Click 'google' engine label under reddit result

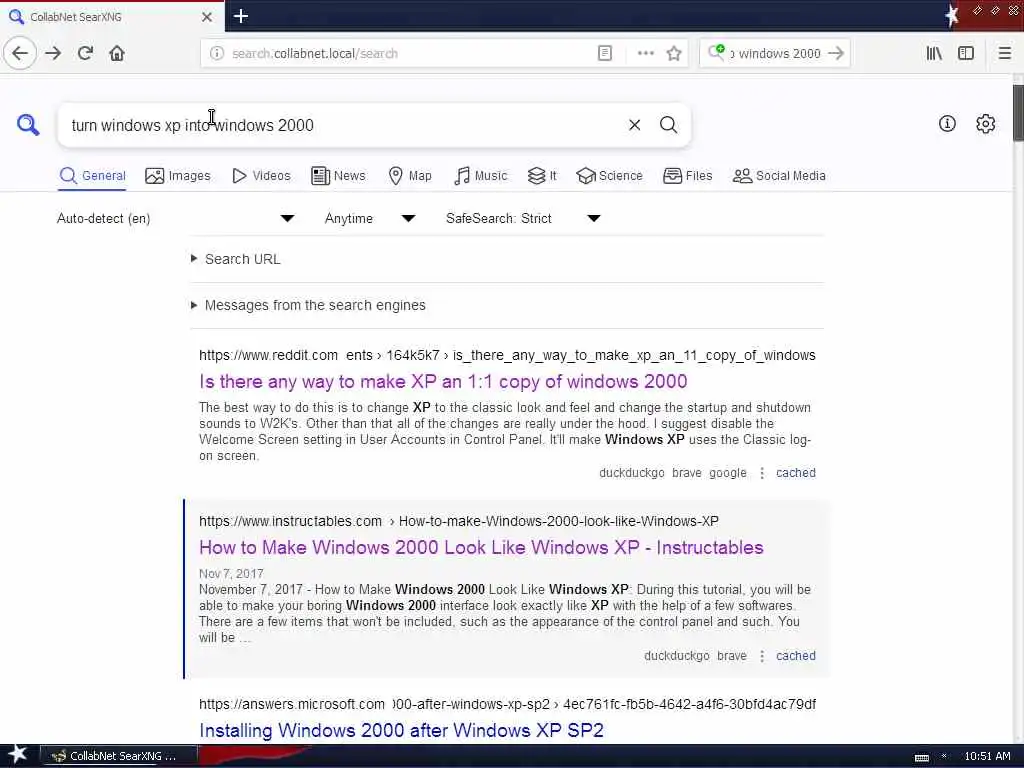point(728,473)
